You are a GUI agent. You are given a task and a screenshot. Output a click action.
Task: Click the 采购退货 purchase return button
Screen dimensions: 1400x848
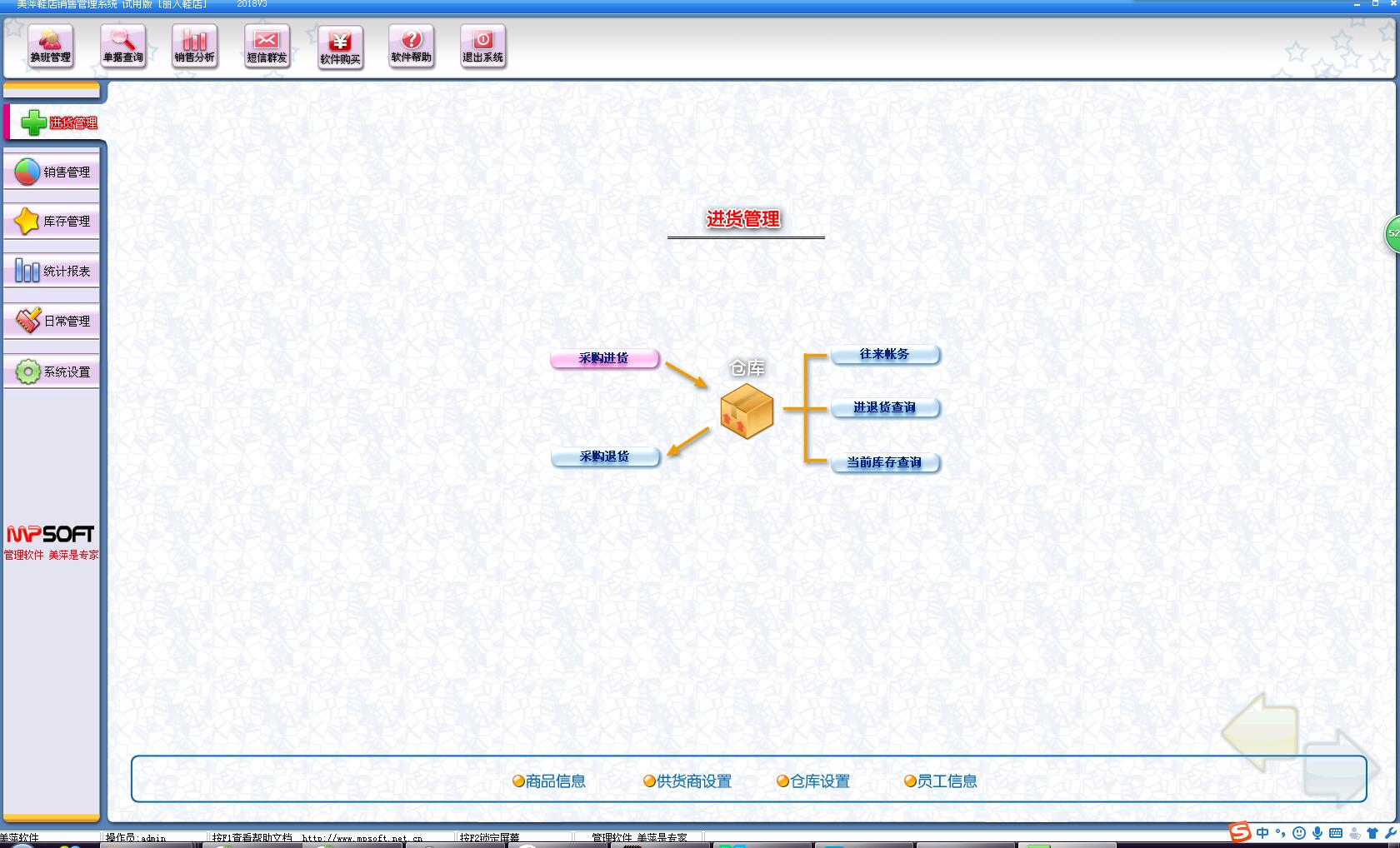coord(606,457)
